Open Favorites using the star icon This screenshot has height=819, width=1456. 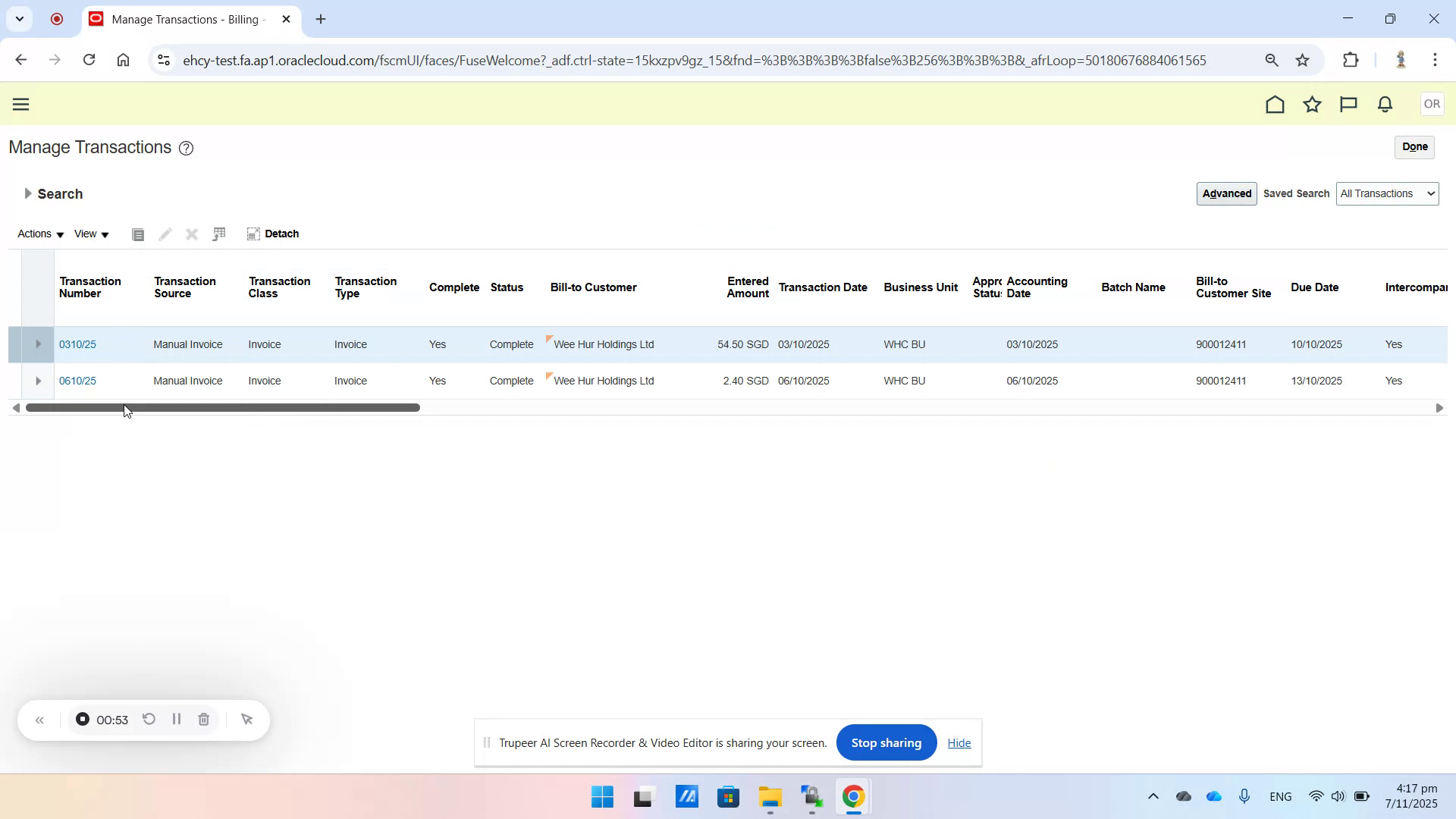(1313, 104)
